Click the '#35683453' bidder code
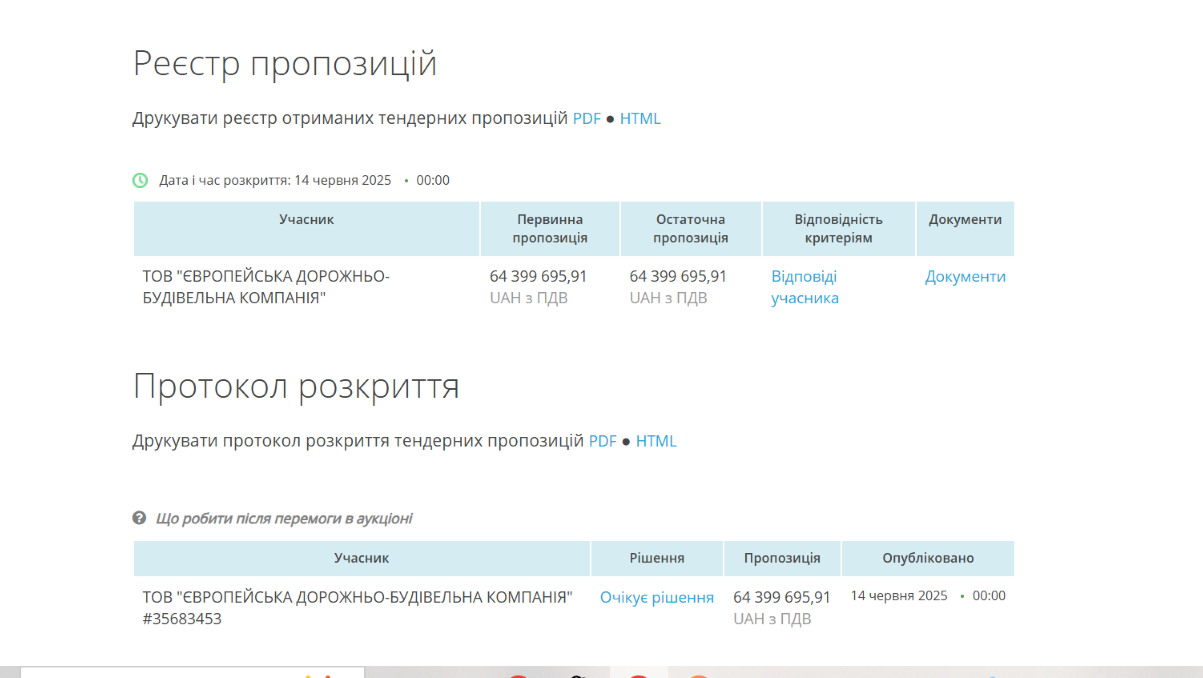Image resolution: width=1203 pixels, height=678 pixels. tap(182, 619)
